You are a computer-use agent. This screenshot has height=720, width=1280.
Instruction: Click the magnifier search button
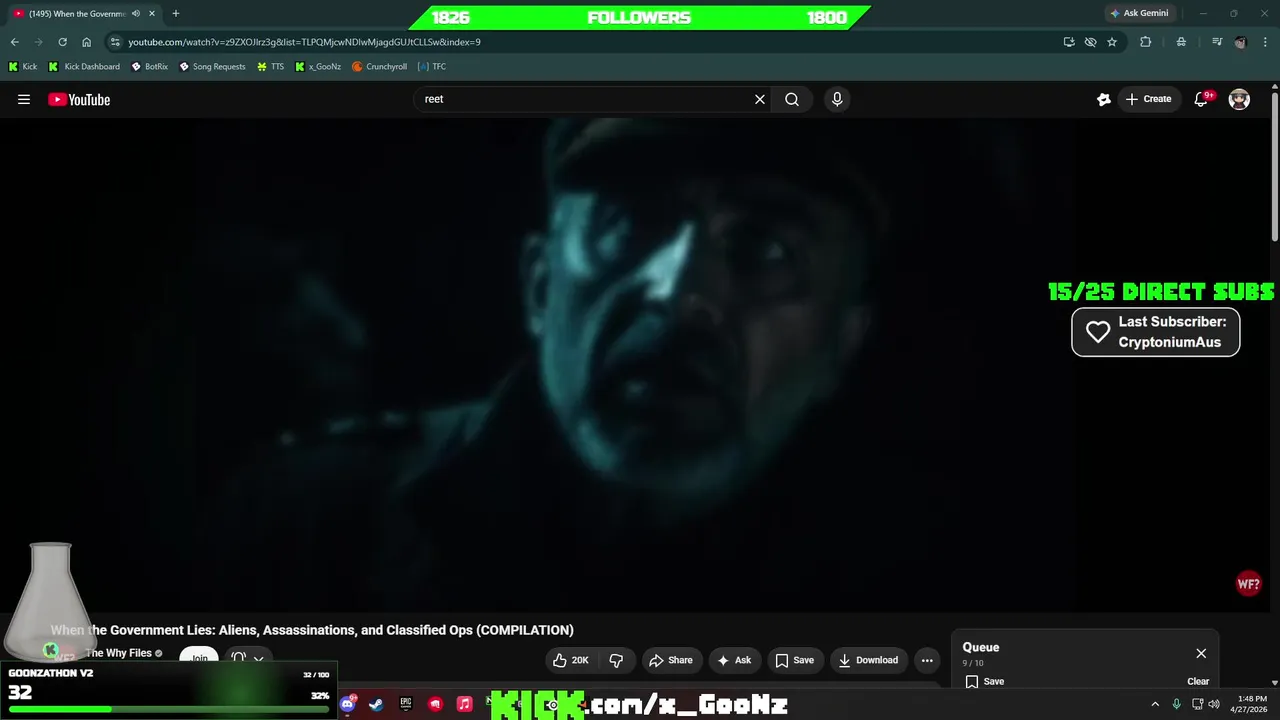tap(792, 99)
